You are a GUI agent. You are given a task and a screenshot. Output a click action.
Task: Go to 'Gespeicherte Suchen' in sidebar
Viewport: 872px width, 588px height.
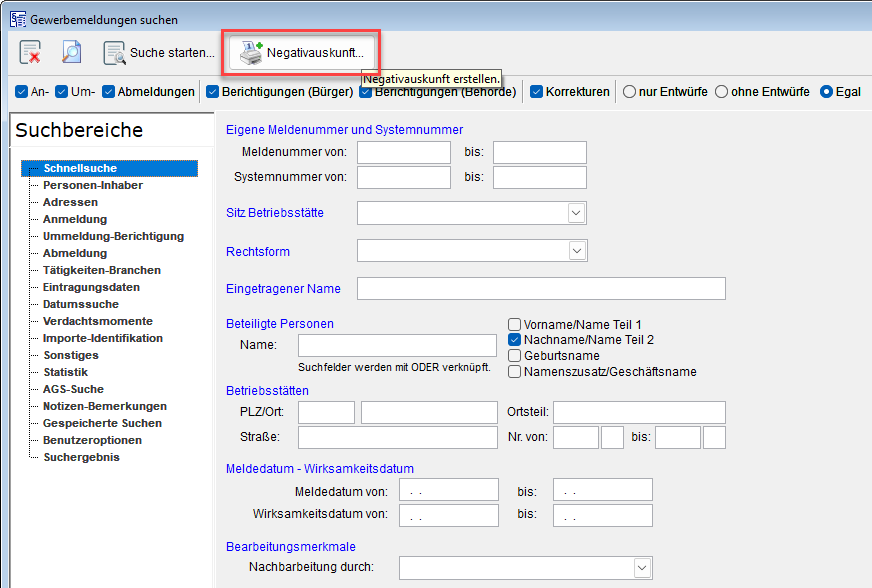pos(102,423)
